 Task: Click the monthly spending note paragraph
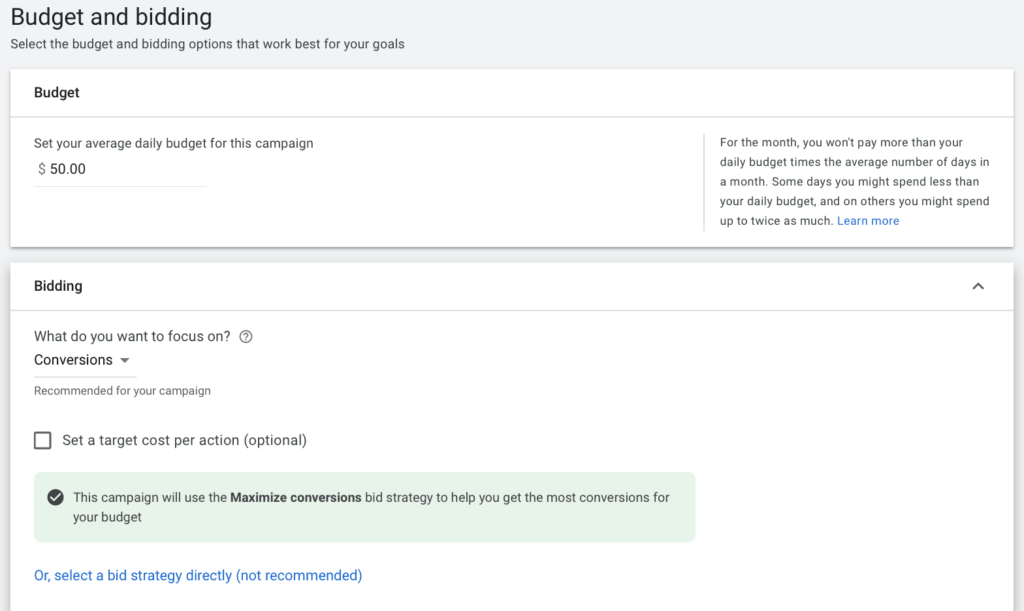[x=854, y=181]
